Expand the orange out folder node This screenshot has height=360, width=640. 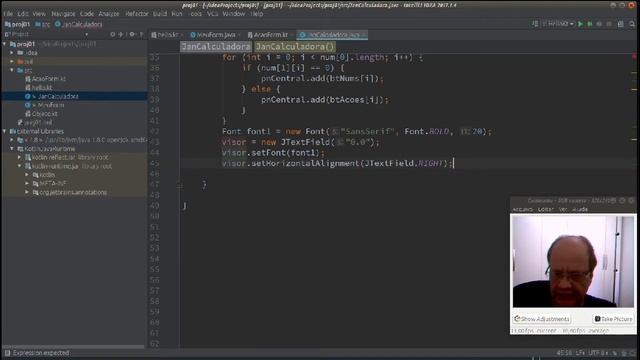pos(12,61)
